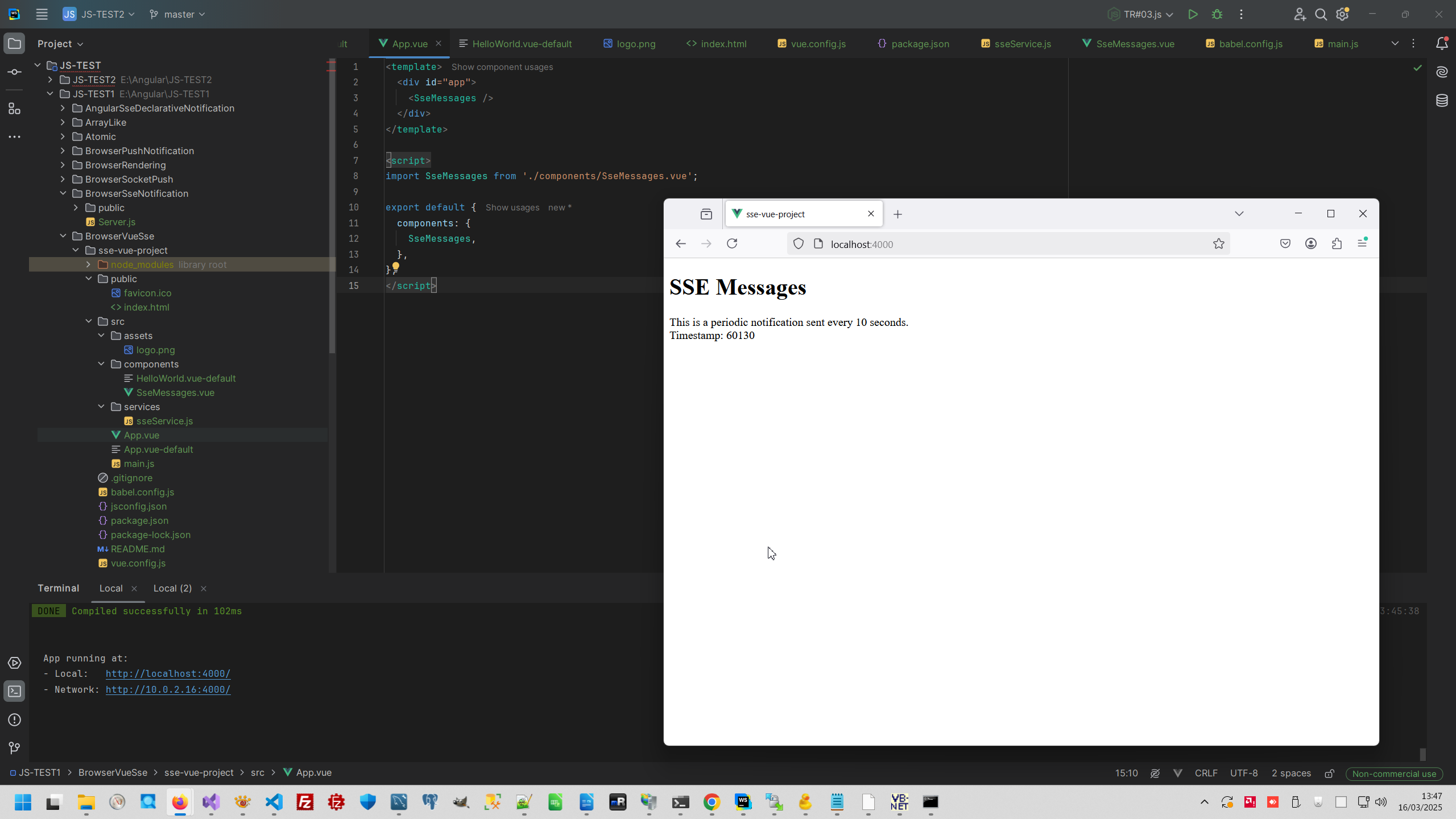1456x819 pixels.
Task: Switch to the Local (2) terminal tab
Action: coord(172,588)
